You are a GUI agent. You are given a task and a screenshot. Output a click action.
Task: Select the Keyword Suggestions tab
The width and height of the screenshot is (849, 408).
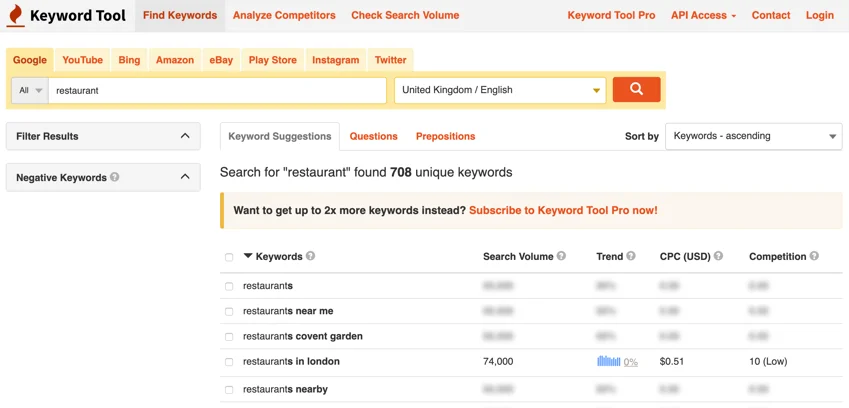(x=280, y=136)
